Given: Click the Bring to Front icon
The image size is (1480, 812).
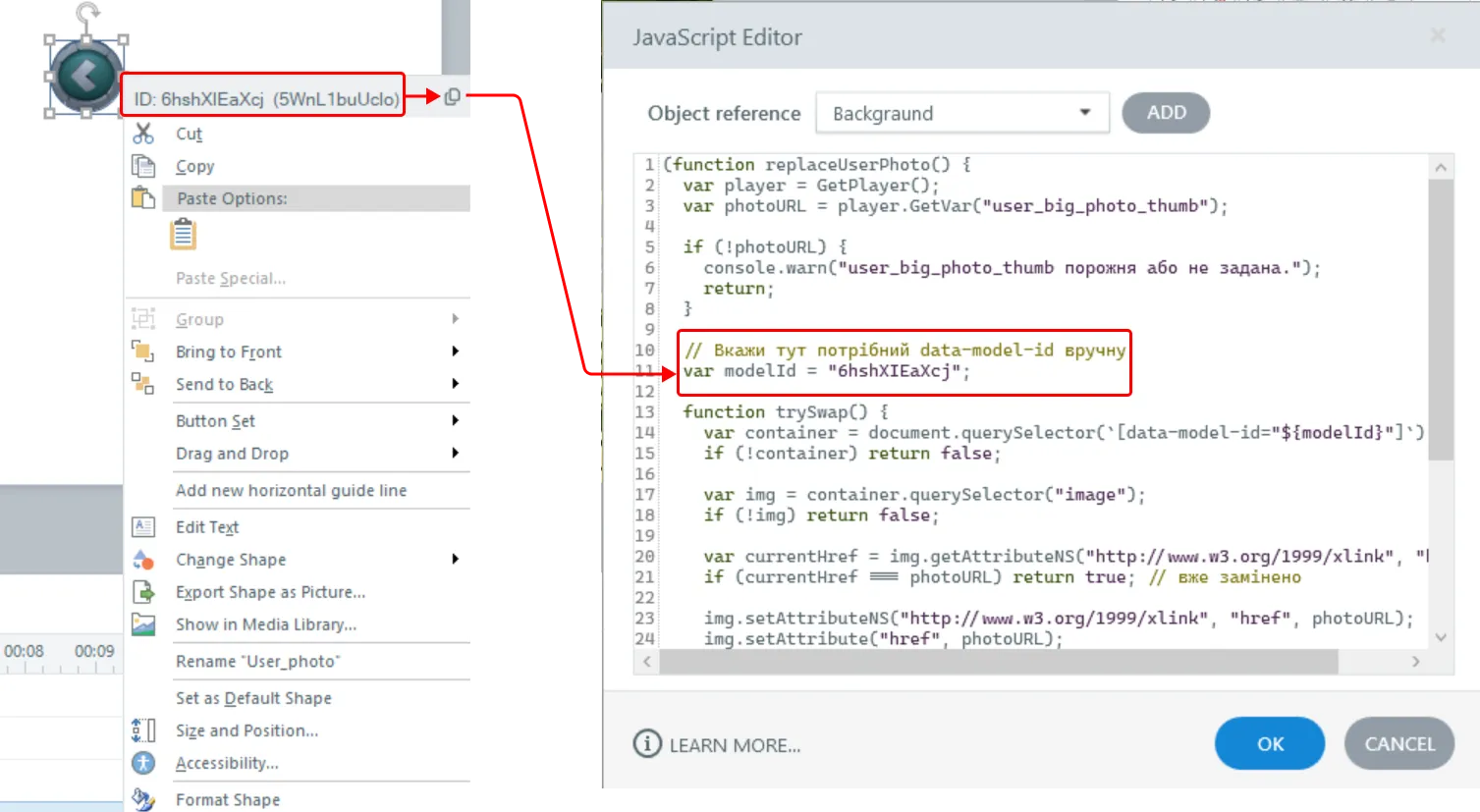Looking at the screenshot, I should pyautogui.click(x=143, y=352).
